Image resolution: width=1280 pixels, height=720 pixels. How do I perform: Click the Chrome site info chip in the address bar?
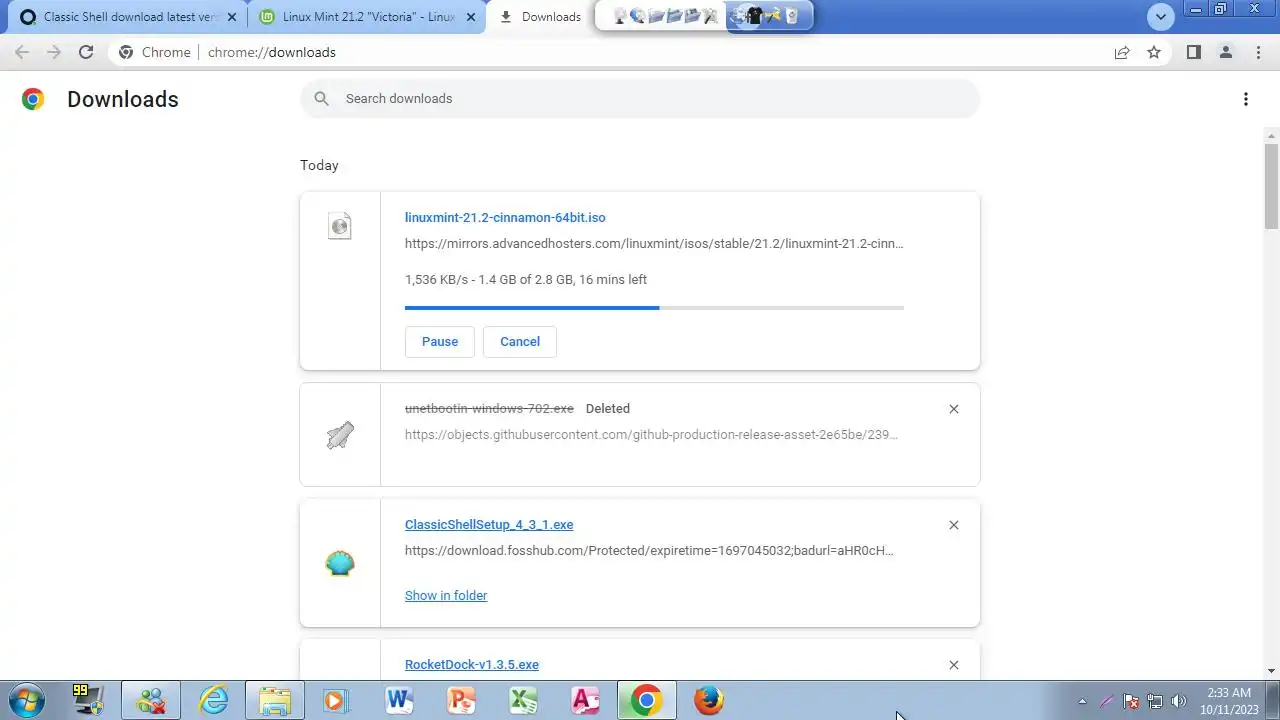pyautogui.click(x=156, y=52)
